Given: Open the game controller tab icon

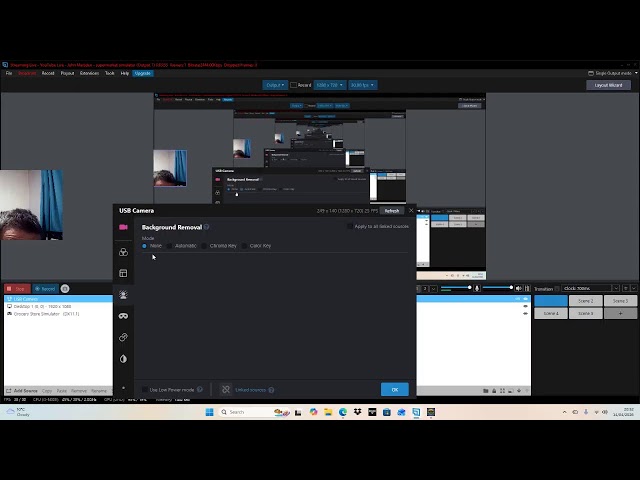Looking at the screenshot, I should [123, 316].
